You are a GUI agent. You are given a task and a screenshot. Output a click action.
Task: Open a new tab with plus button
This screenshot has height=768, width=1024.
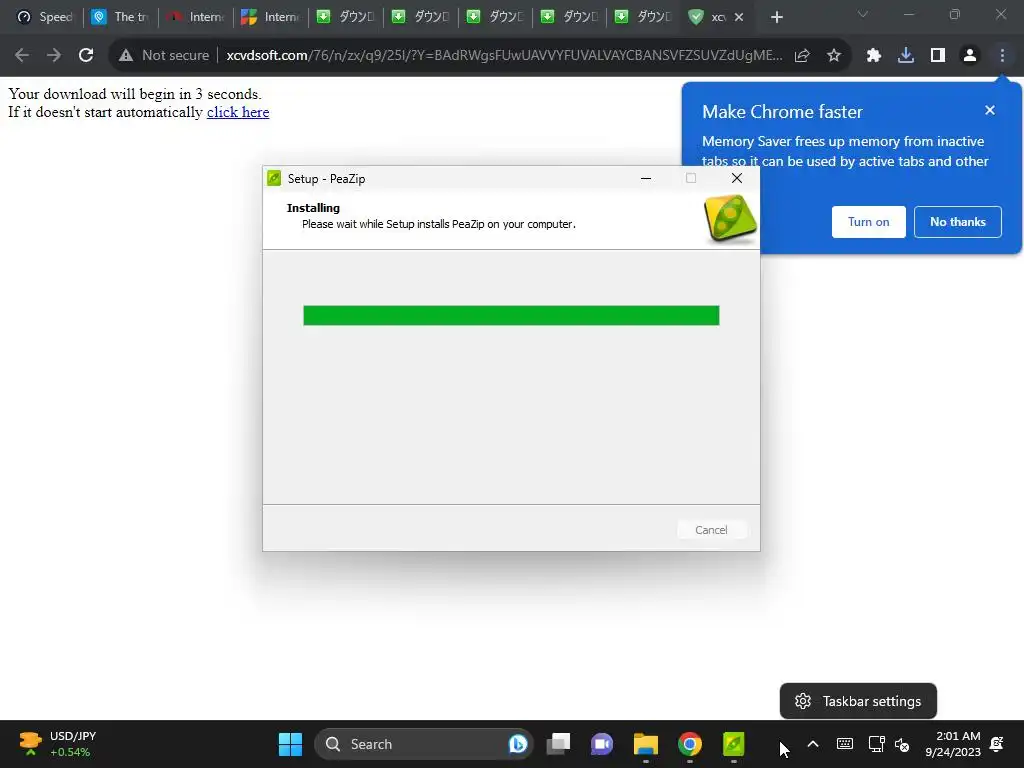click(776, 18)
